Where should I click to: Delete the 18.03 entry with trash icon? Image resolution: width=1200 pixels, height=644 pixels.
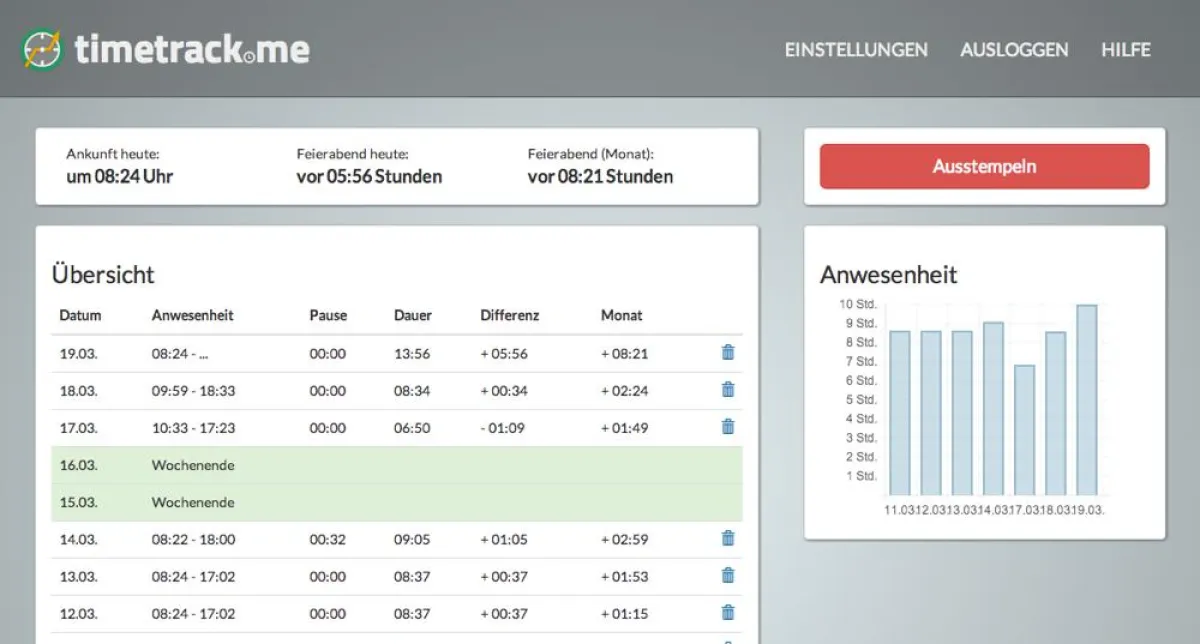[727, 390]
